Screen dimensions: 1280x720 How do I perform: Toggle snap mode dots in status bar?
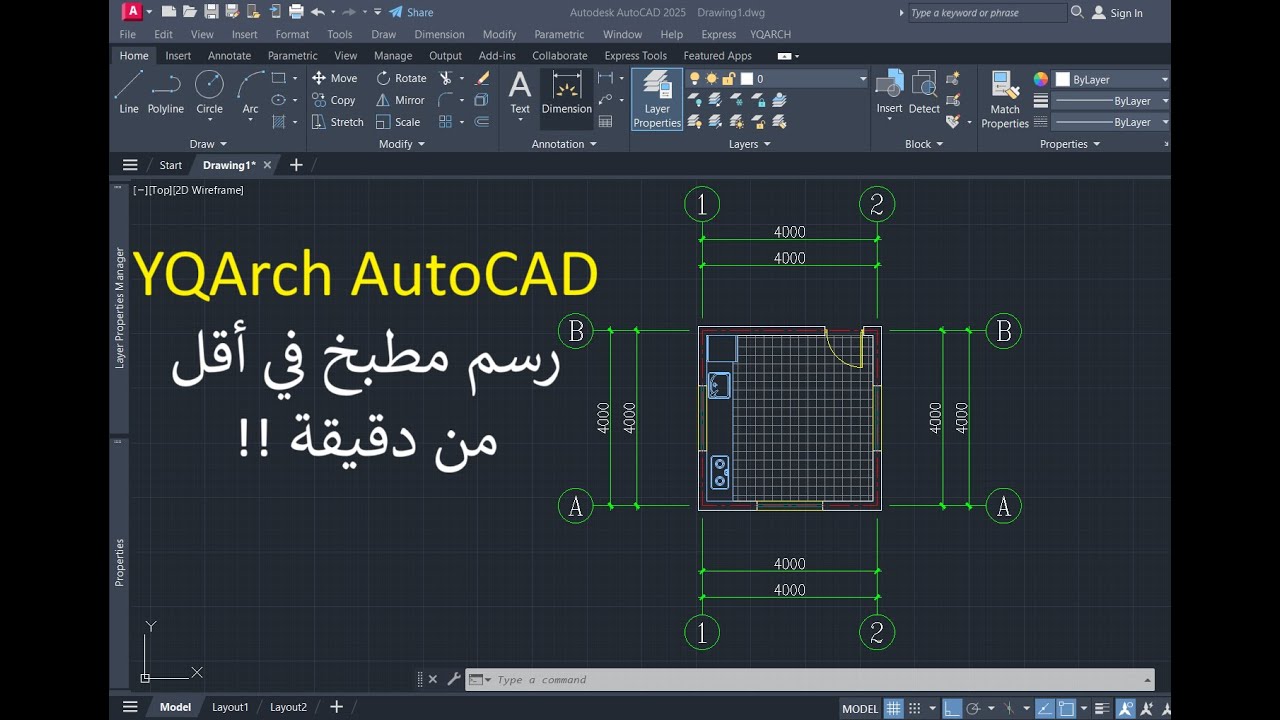click(x=915, y=708)
